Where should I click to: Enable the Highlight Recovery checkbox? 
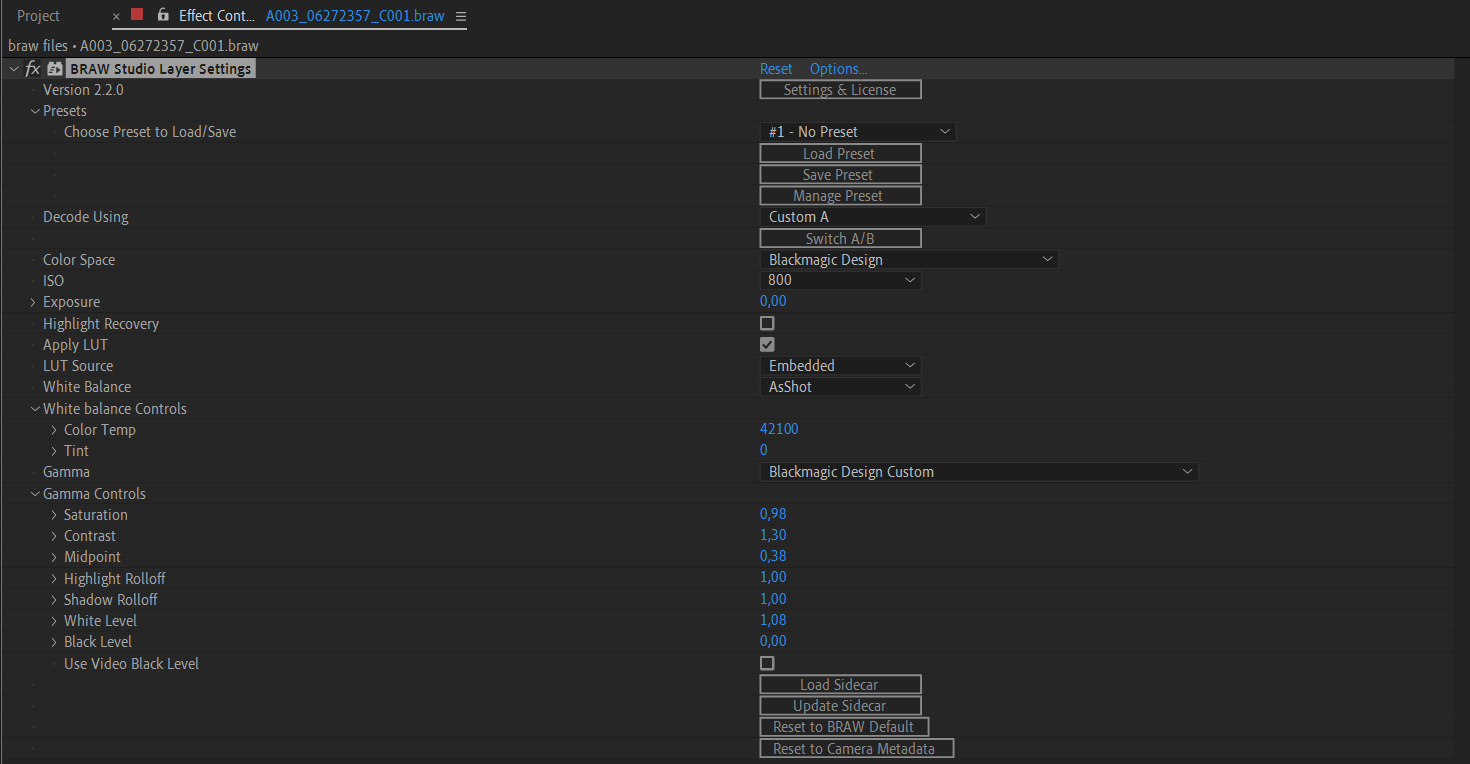(767, 324)
